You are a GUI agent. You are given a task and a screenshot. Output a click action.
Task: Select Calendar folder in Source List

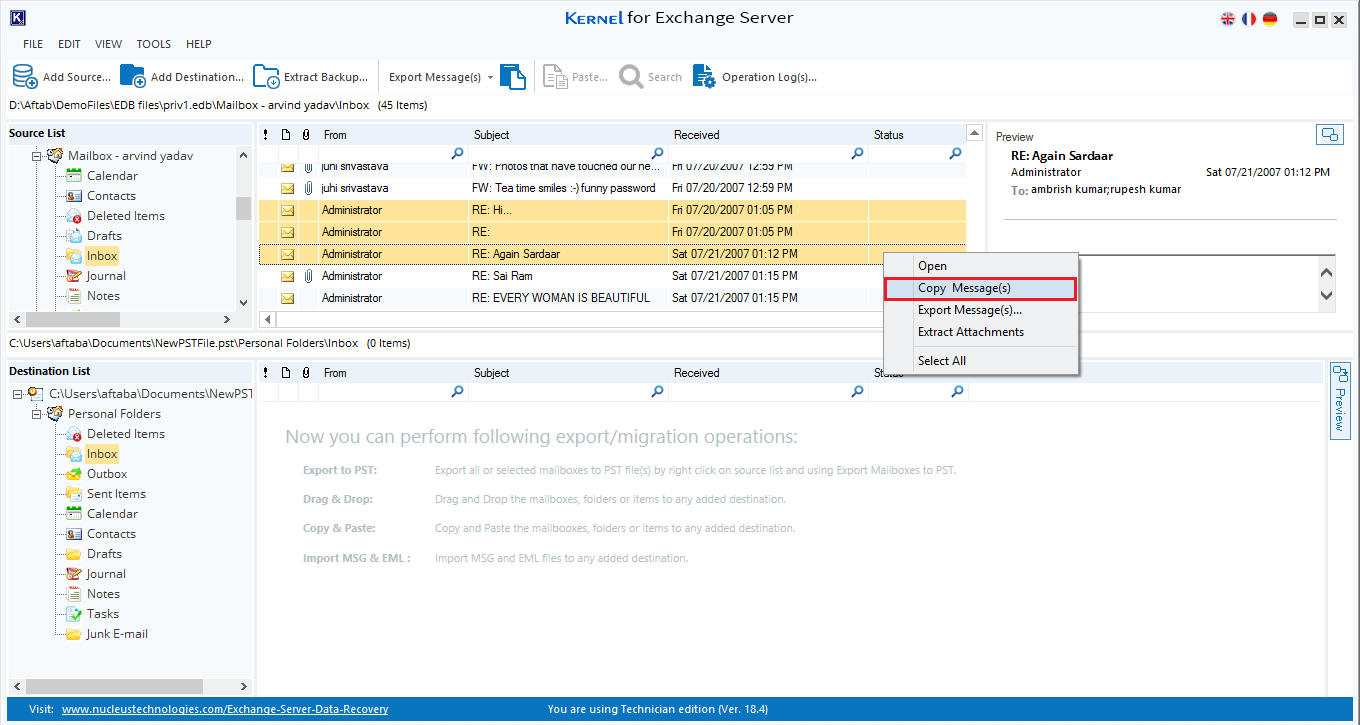112,176
